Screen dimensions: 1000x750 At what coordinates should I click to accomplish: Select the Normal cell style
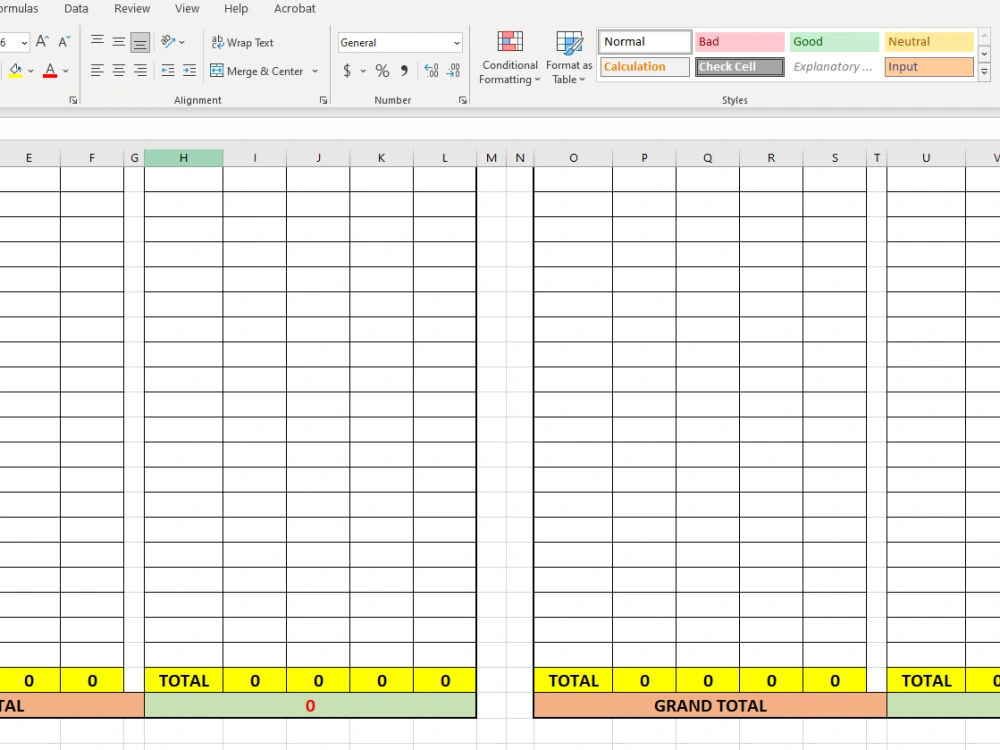point(645,41)
